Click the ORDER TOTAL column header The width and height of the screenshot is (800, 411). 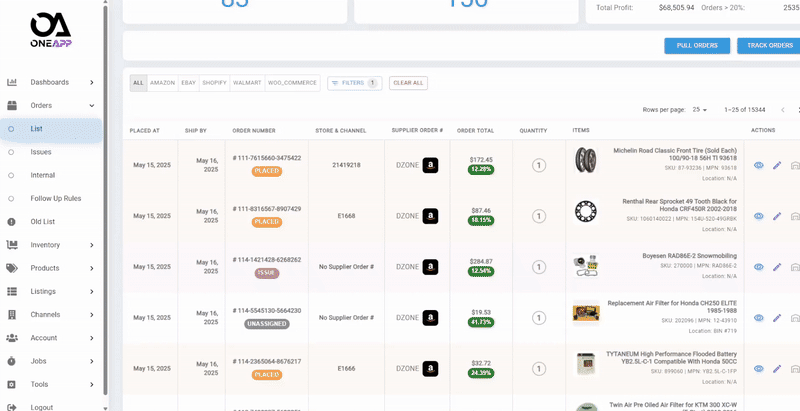[476, 131]
